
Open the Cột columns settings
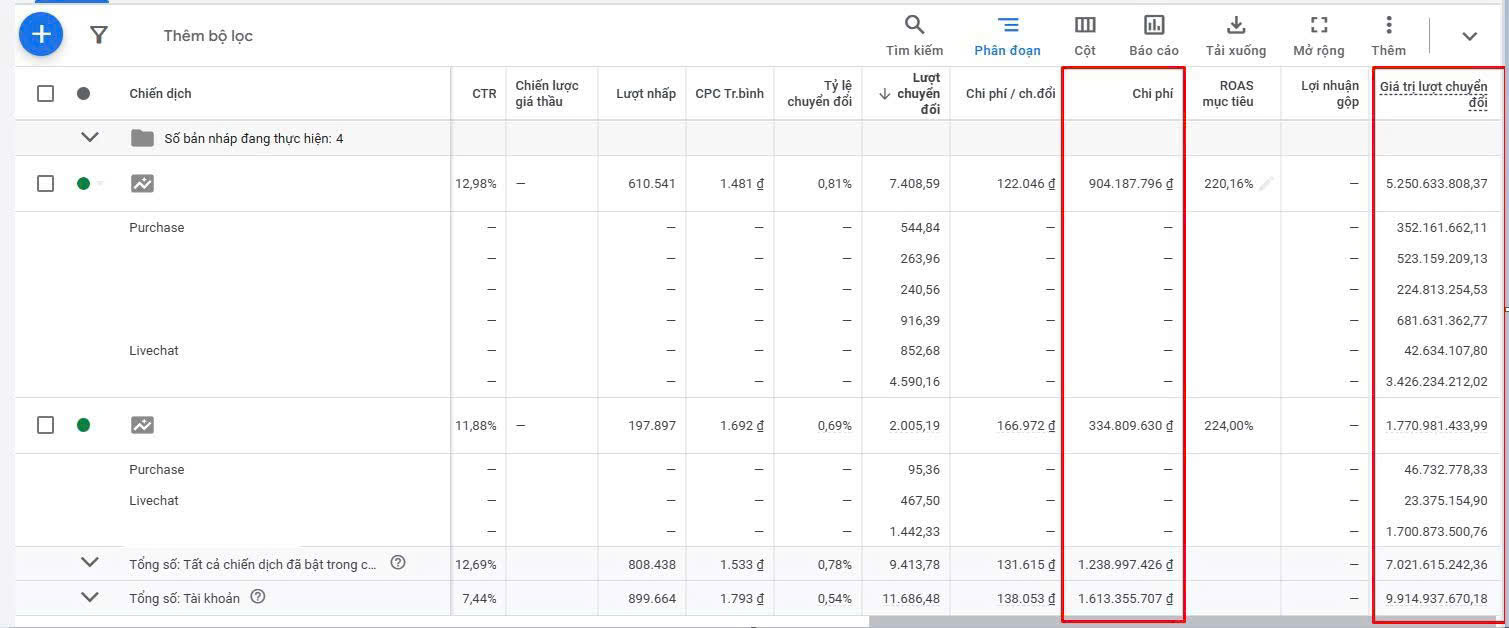1085,35
